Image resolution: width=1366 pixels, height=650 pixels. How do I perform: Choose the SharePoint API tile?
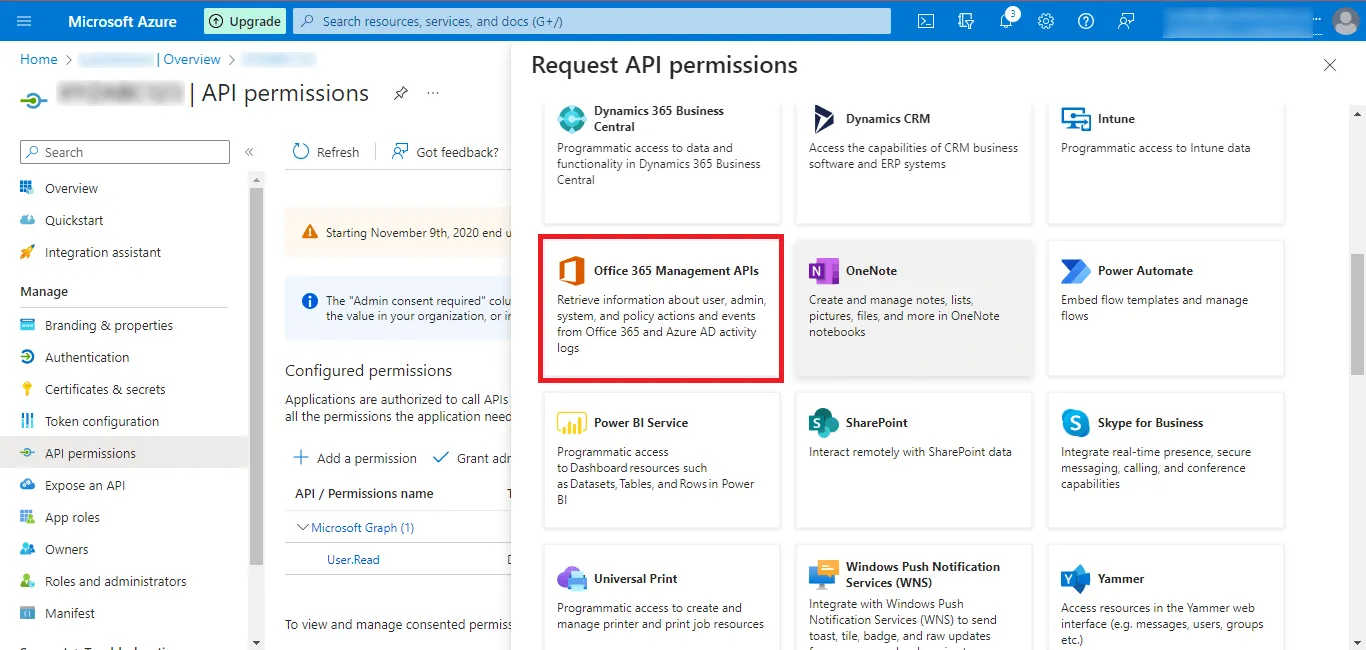tap(913, 460)
